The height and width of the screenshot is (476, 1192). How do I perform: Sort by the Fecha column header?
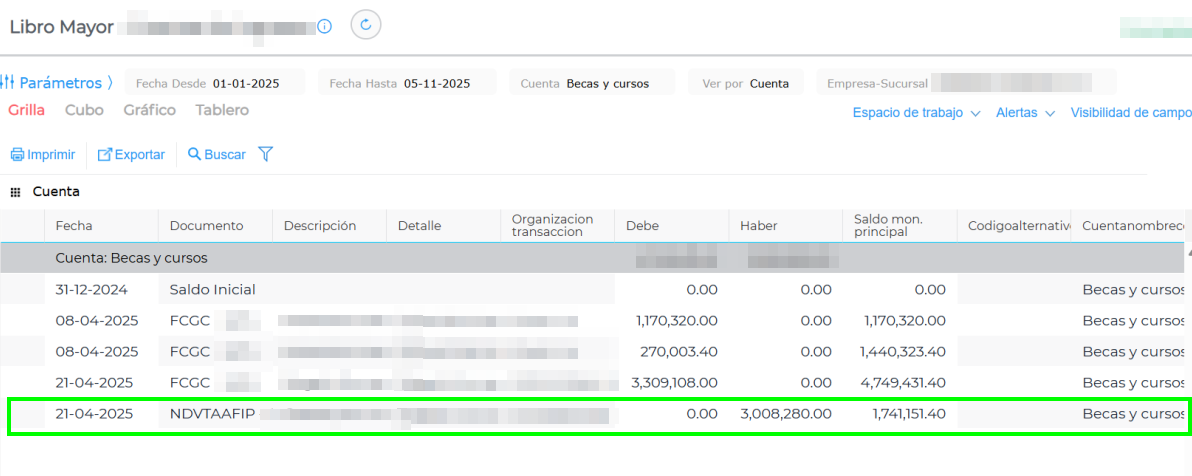[x=74, y=226]
